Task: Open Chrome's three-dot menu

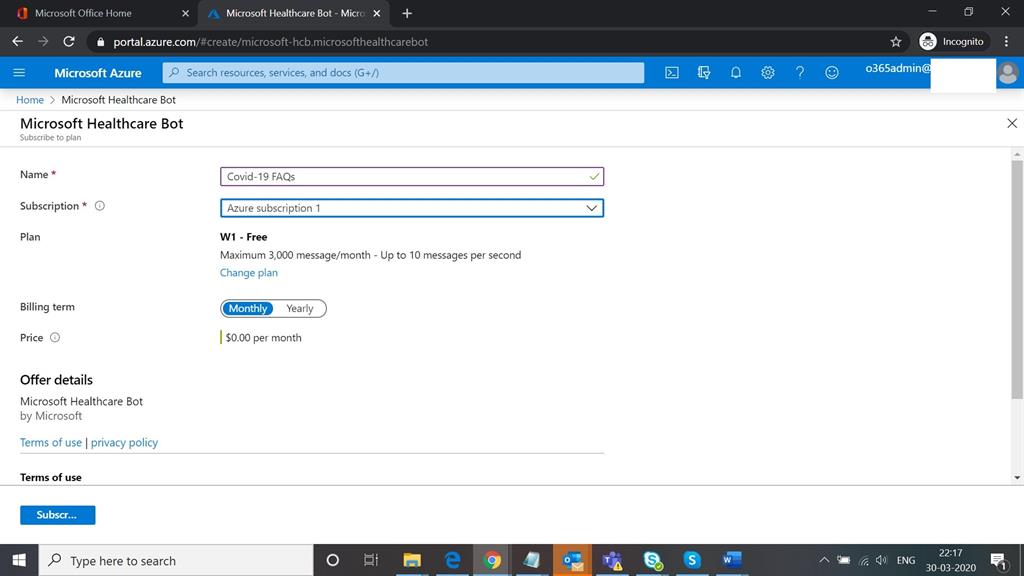Action: click(1006, 41)
